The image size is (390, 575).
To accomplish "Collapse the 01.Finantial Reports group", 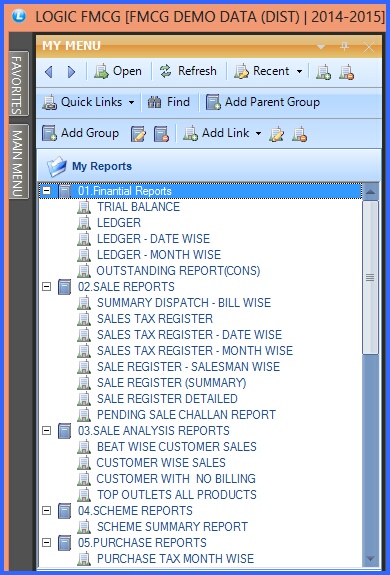I will 46,191.
